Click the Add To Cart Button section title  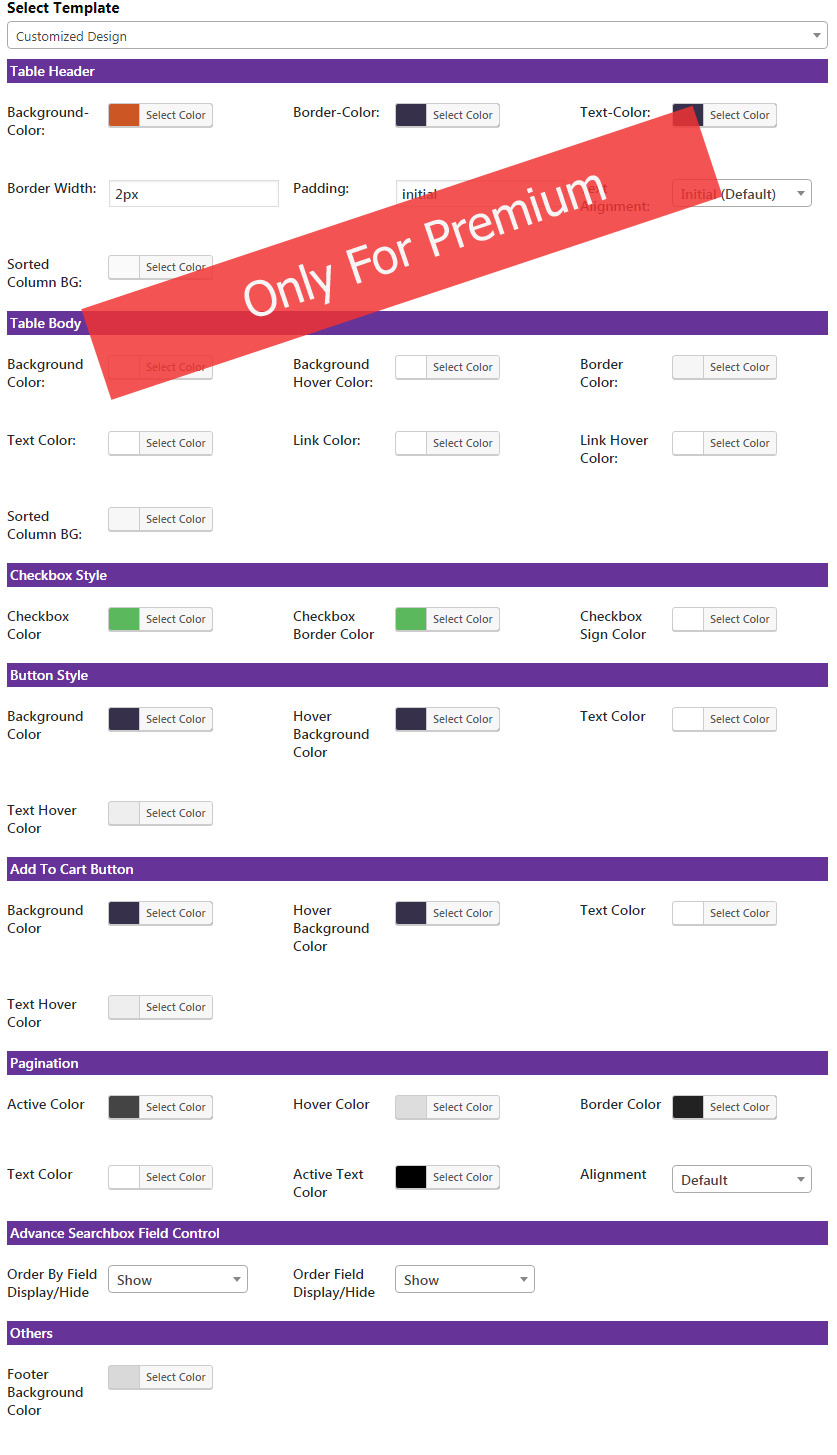pyautogui.click(x=72, y=869)
